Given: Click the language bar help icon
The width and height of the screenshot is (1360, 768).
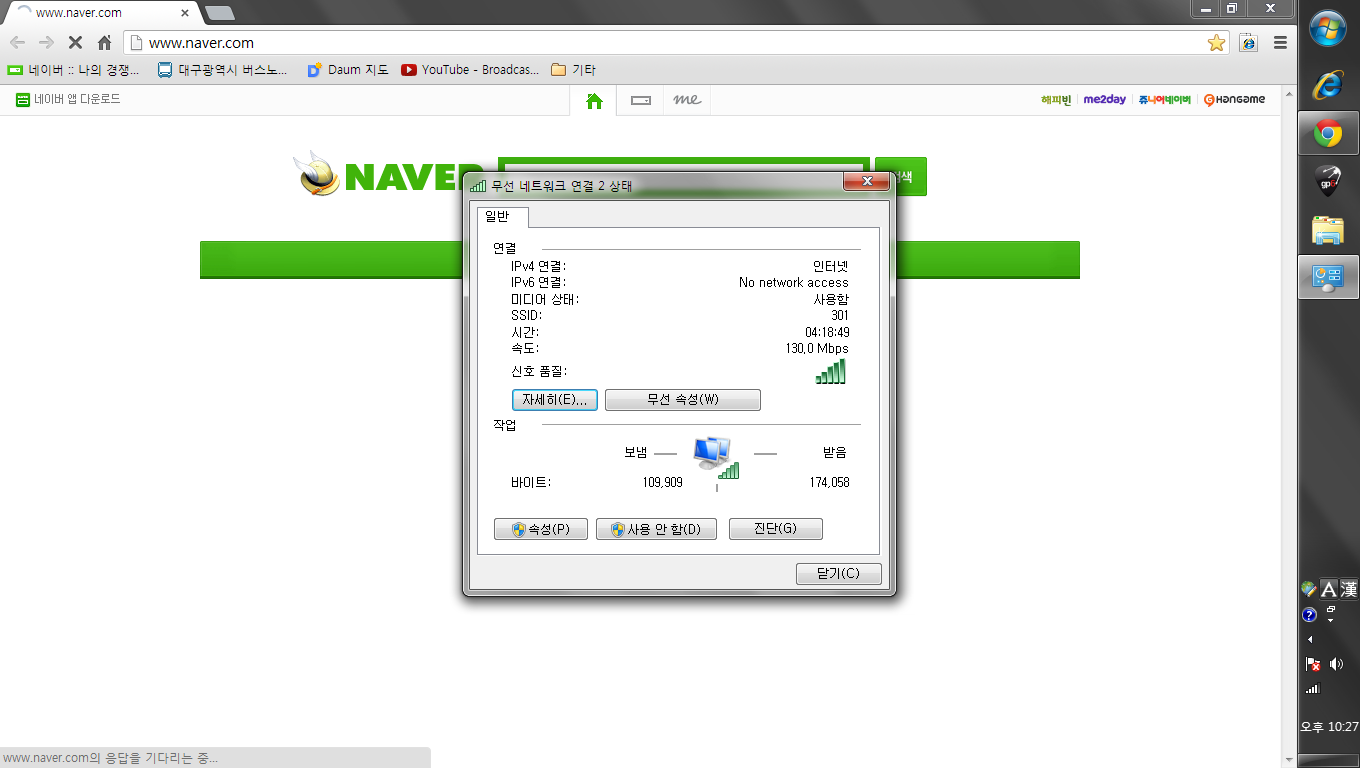Looking at the screenshot, I should tap(1309, 615).
